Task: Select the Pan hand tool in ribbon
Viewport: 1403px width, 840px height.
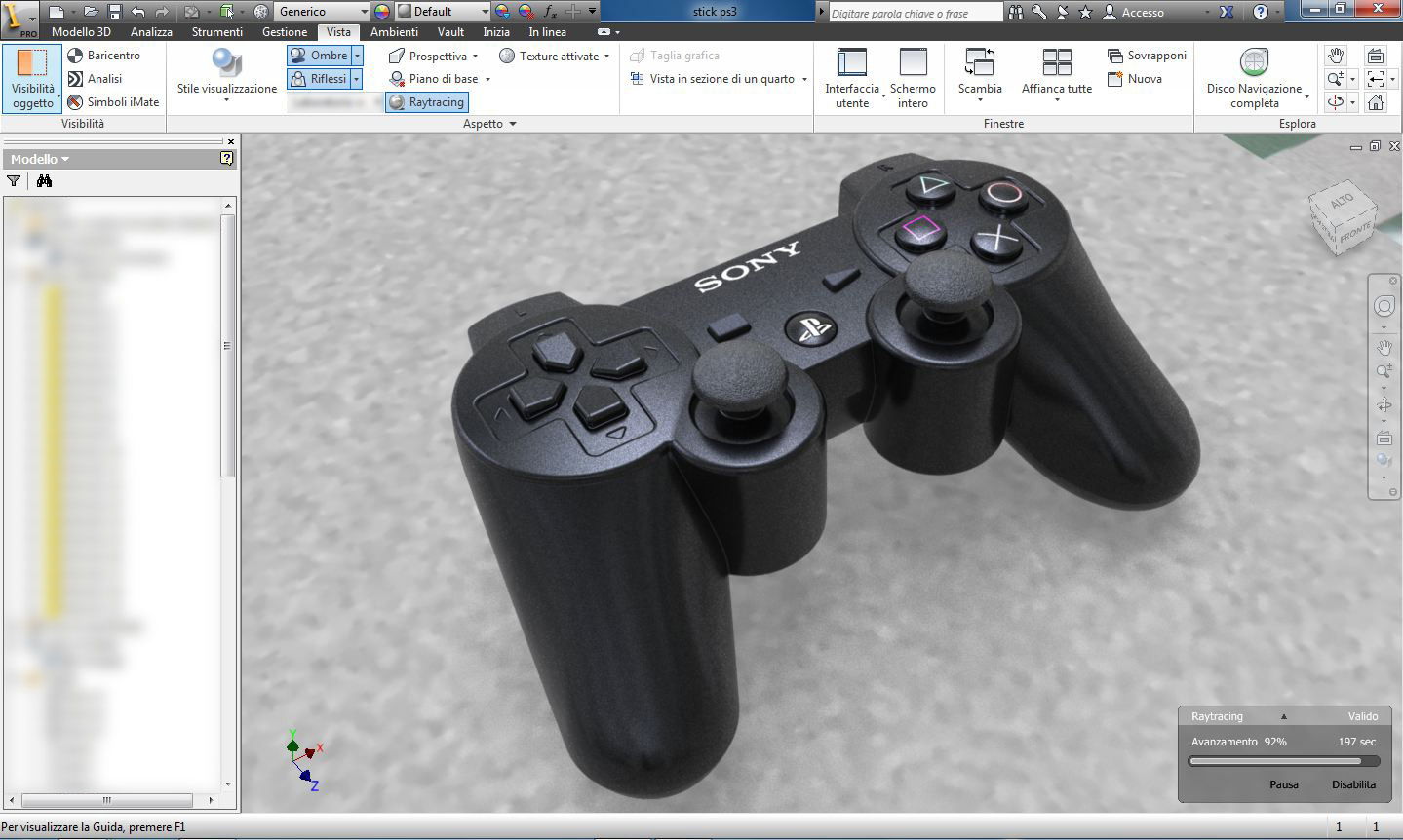Action: point(1336,56)
